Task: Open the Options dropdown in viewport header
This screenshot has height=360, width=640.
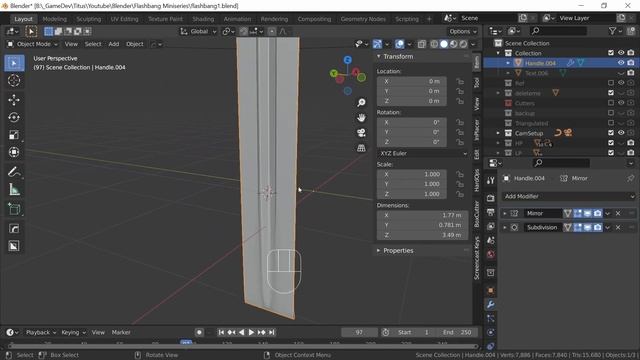Action: (462, 31)
